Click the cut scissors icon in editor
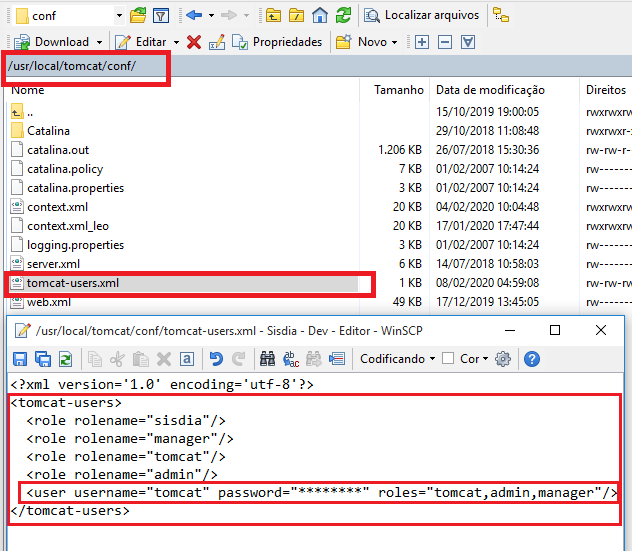The image size is (632, 551). click(x=117, y=359)
